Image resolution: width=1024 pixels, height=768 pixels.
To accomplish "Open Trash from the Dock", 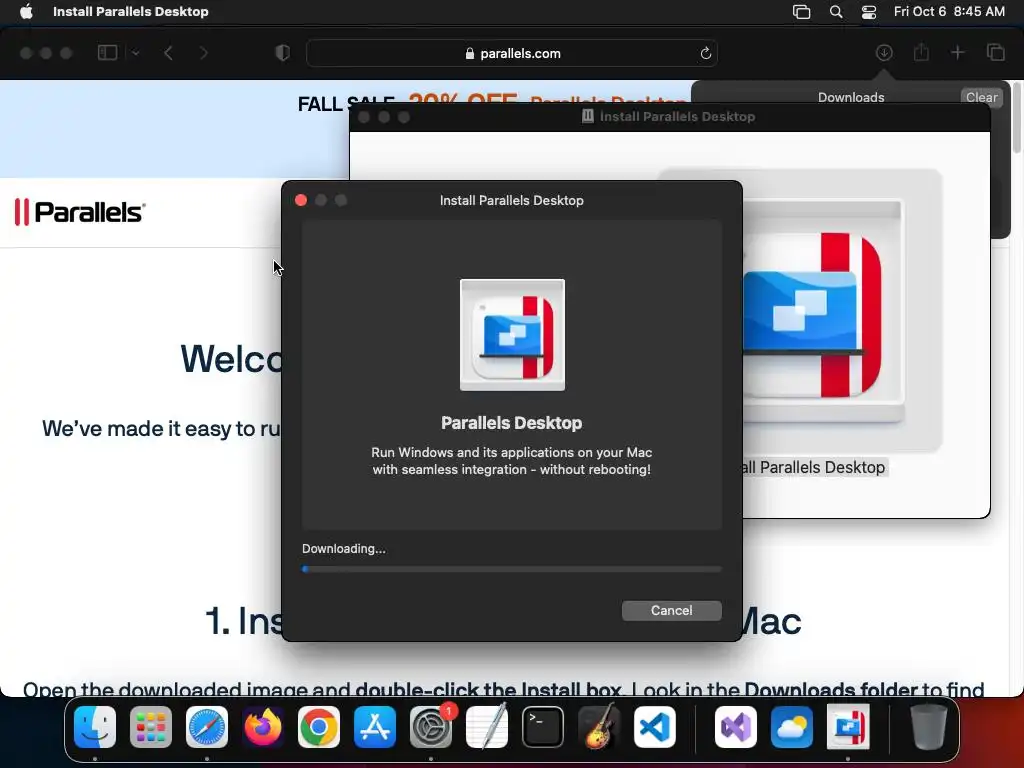I will (929, 727).
